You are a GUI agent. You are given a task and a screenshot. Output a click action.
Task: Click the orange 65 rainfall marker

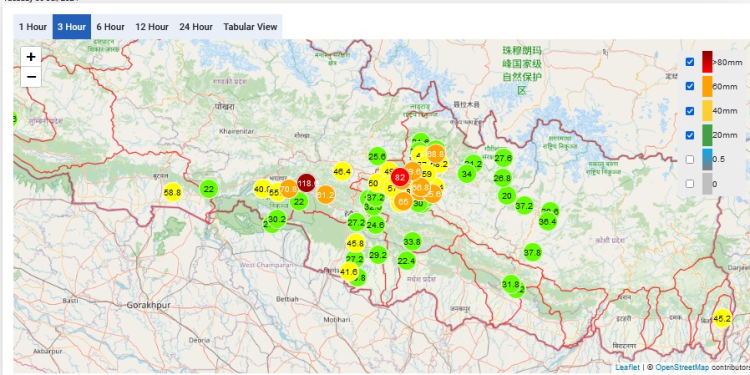(x=403, y=202)
